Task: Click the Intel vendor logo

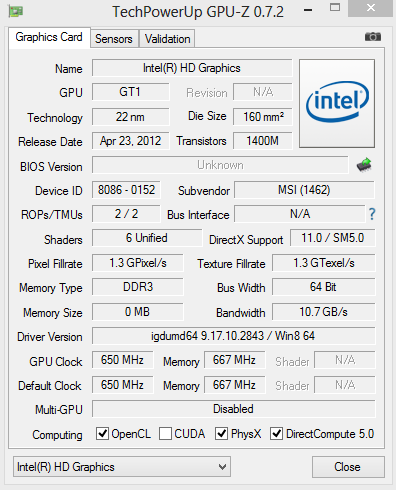Action: [337, 103]
